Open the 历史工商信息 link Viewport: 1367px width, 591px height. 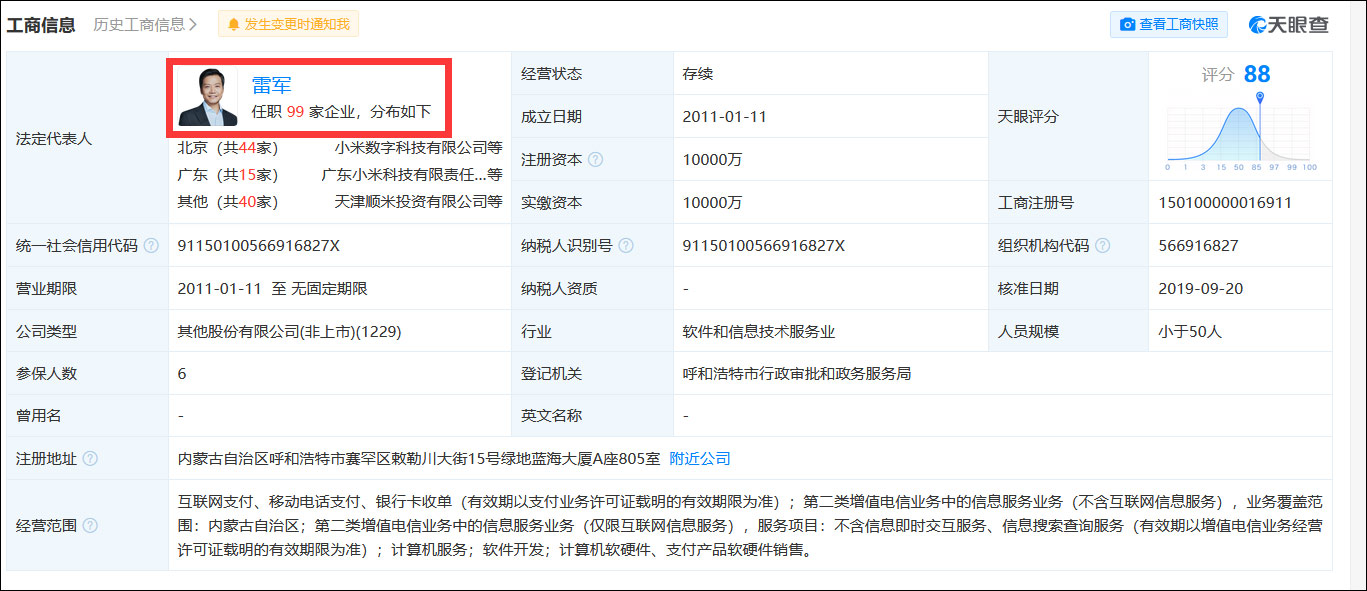(x=145, y=24)
